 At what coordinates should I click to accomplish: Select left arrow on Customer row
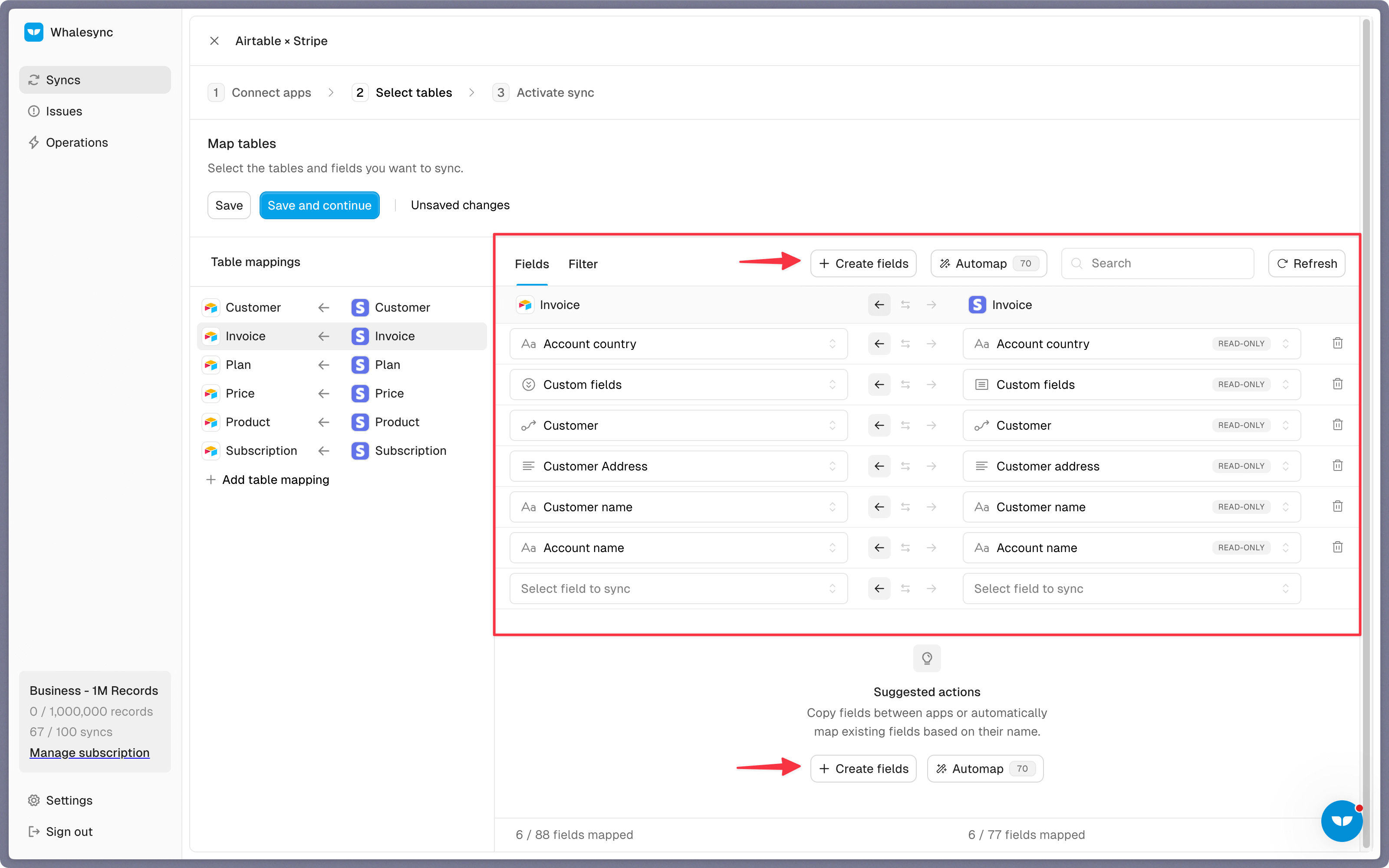879,425
